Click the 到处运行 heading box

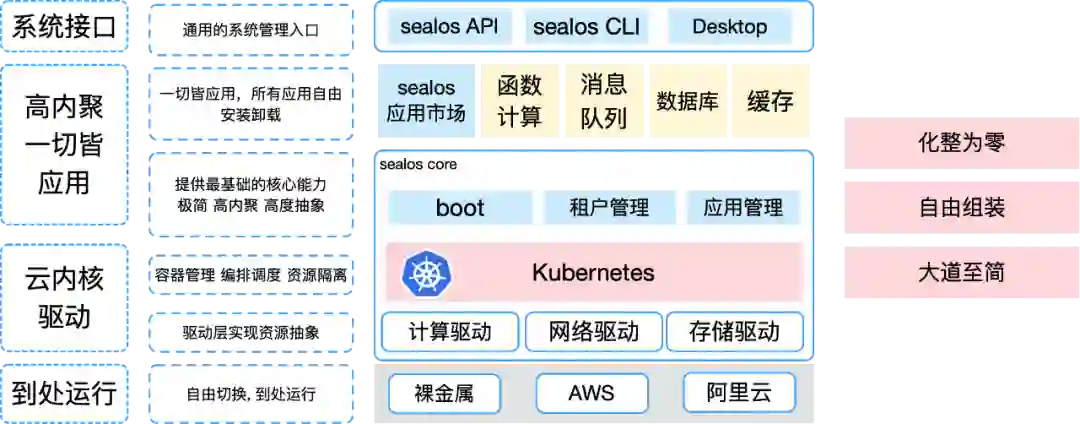point(64,394)
